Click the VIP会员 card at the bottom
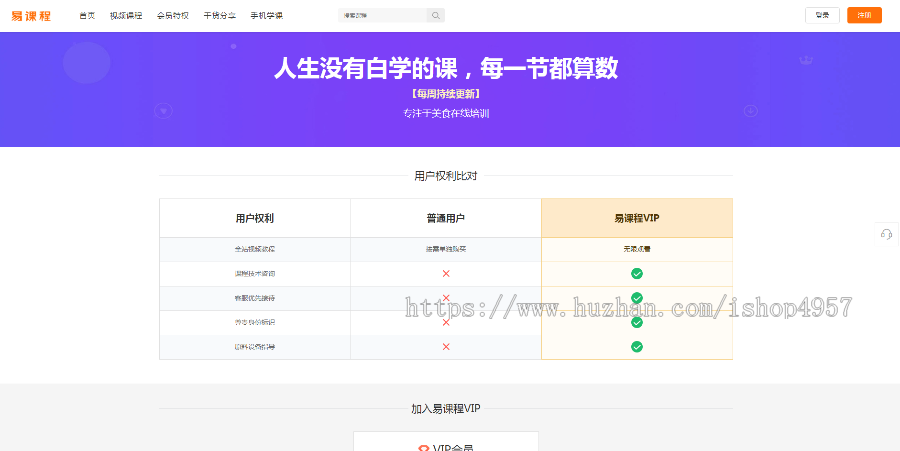The width and height of the screenshot is (900, 451). point(446,441)
